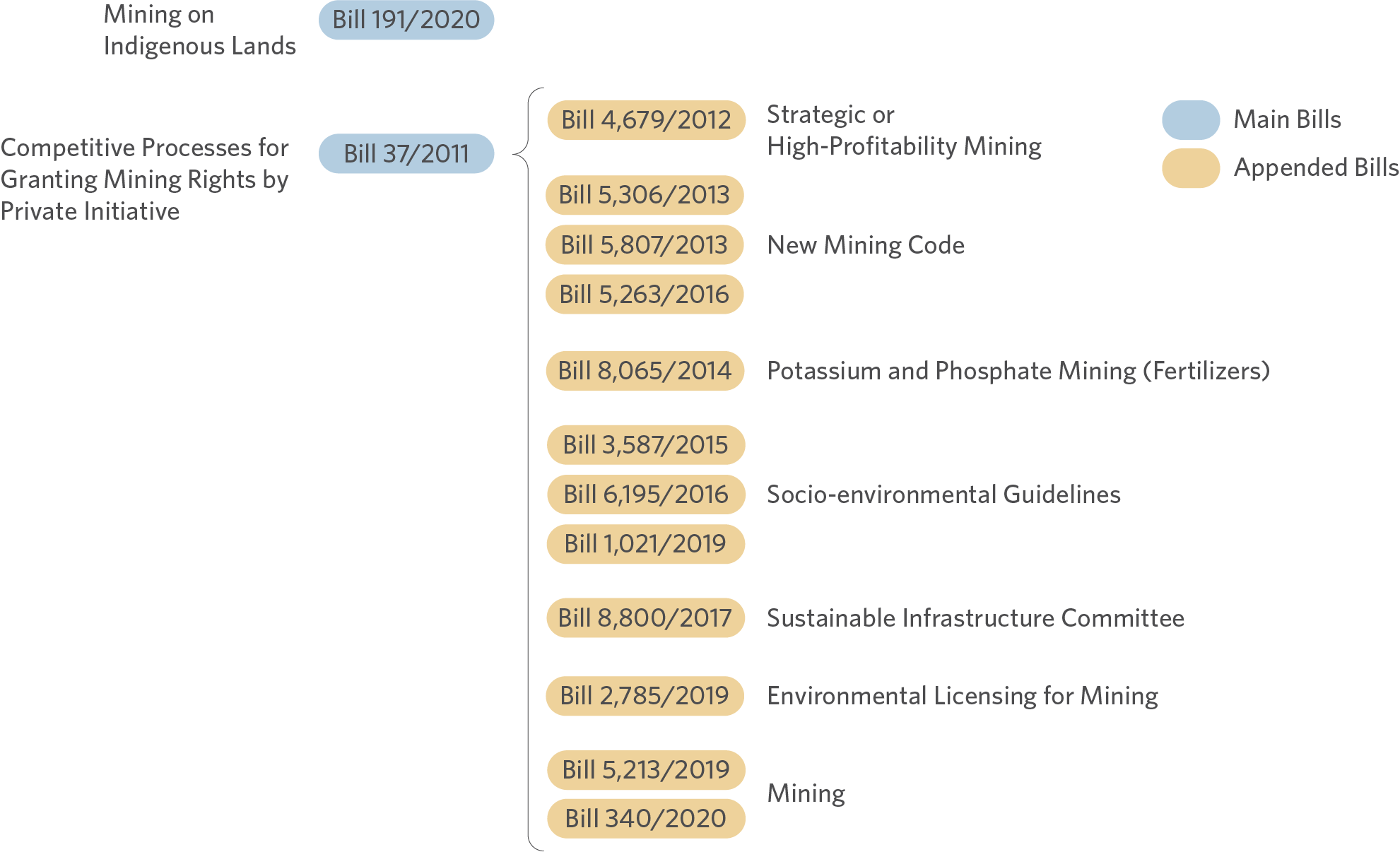Click the tan Appended Bills legend swatch
This screenshot has height=852, width=1400.
(1191, 168)
